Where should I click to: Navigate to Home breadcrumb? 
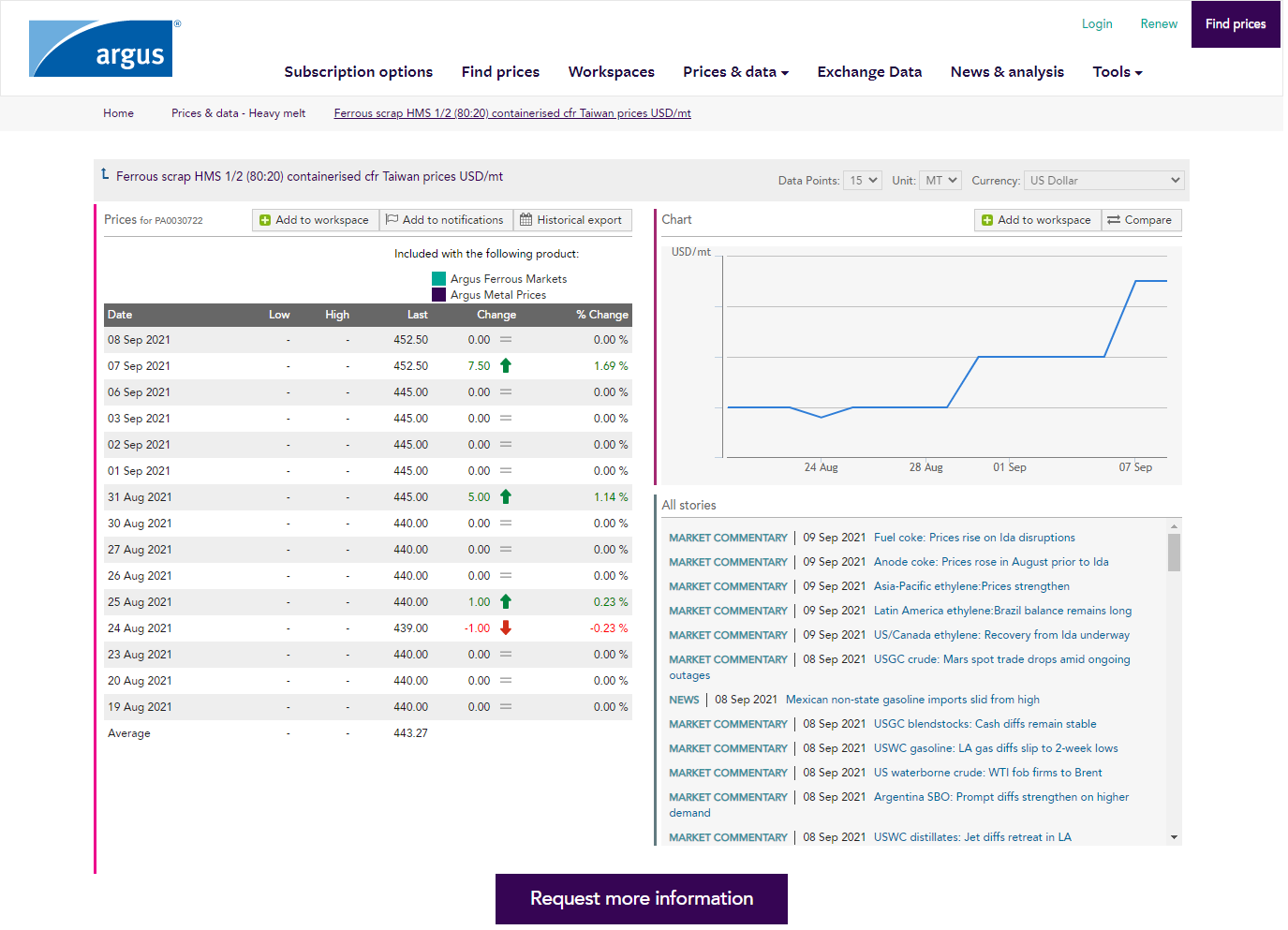118,113
